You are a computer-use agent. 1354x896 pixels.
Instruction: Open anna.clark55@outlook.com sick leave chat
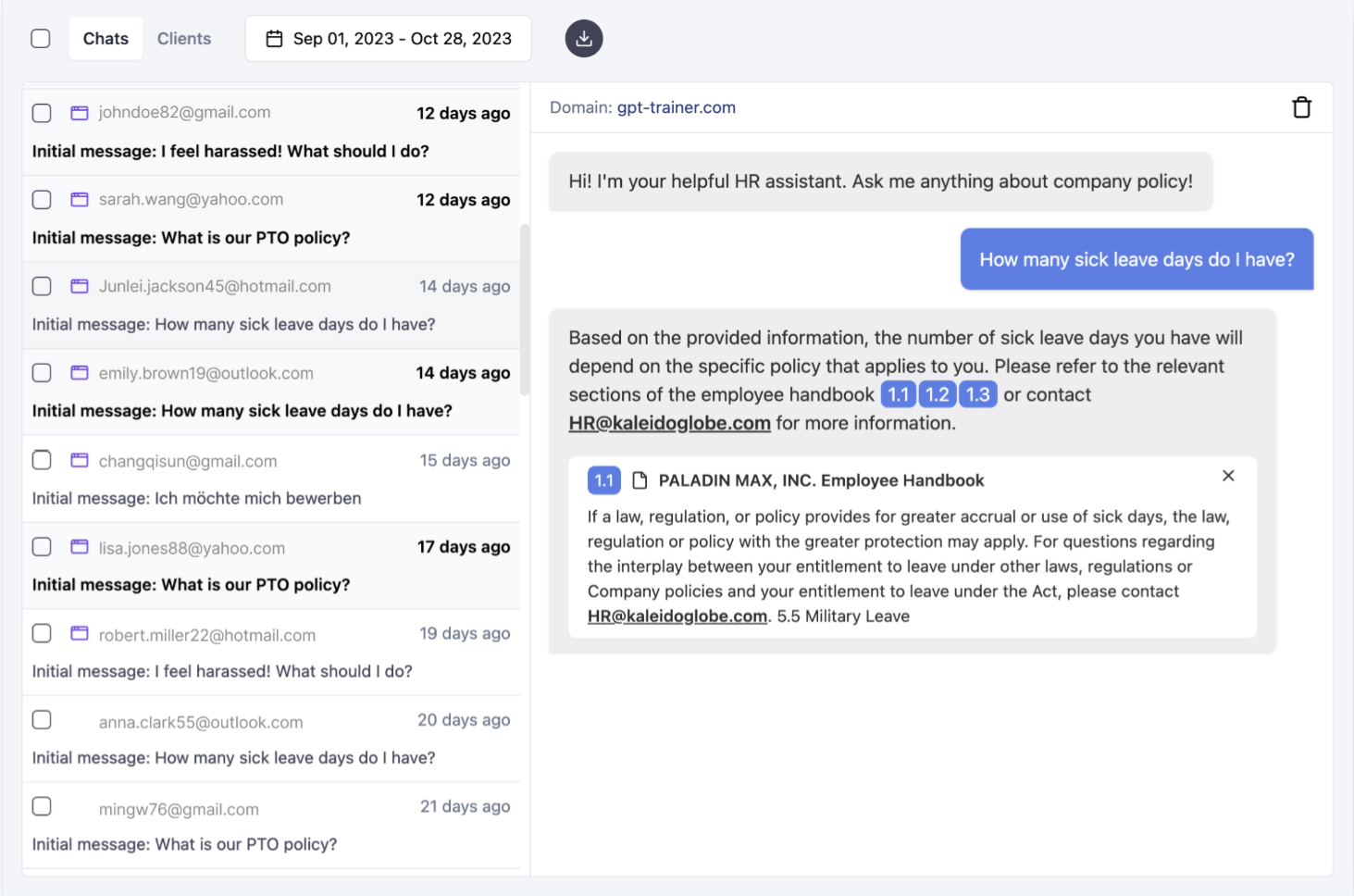pos(271,740)
